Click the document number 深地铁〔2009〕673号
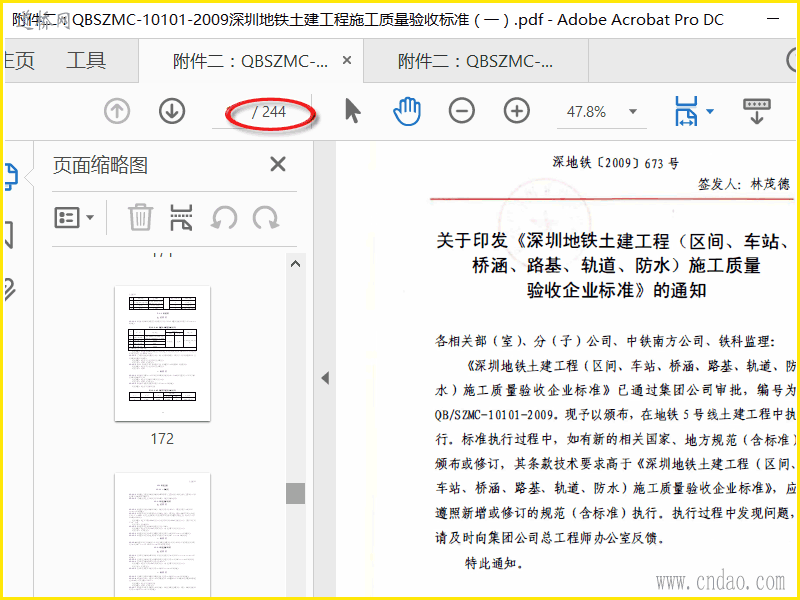 tap(616, 163)
